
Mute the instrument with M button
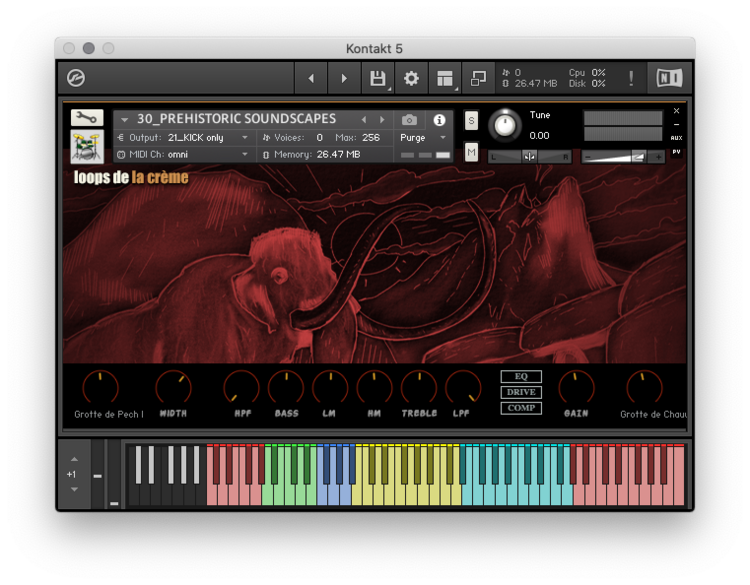pos(471,153)
